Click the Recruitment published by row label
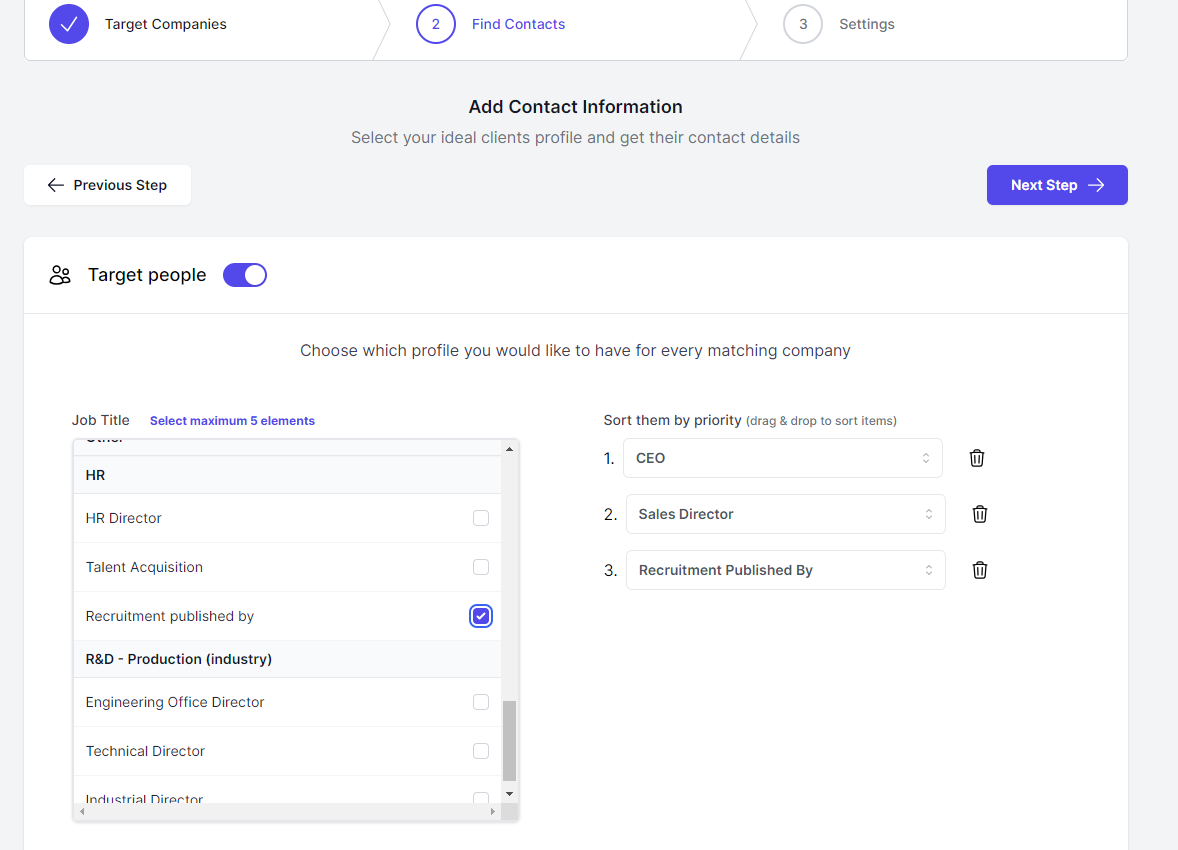 (x=170, y=616)
